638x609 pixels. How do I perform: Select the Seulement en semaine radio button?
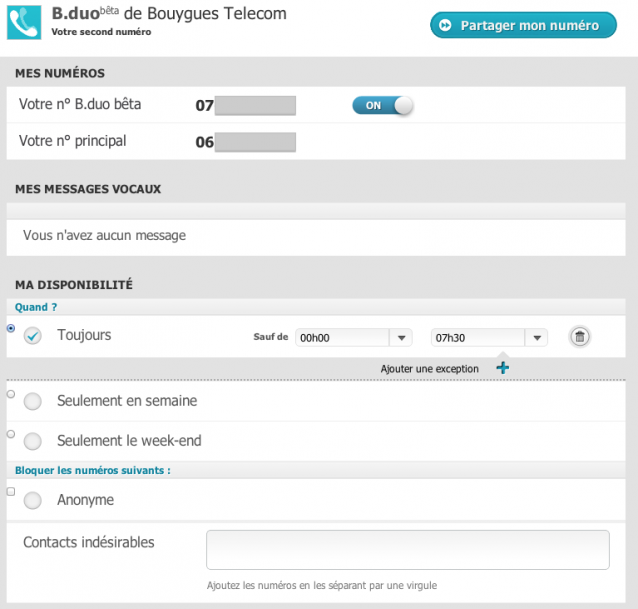[11, 394]
